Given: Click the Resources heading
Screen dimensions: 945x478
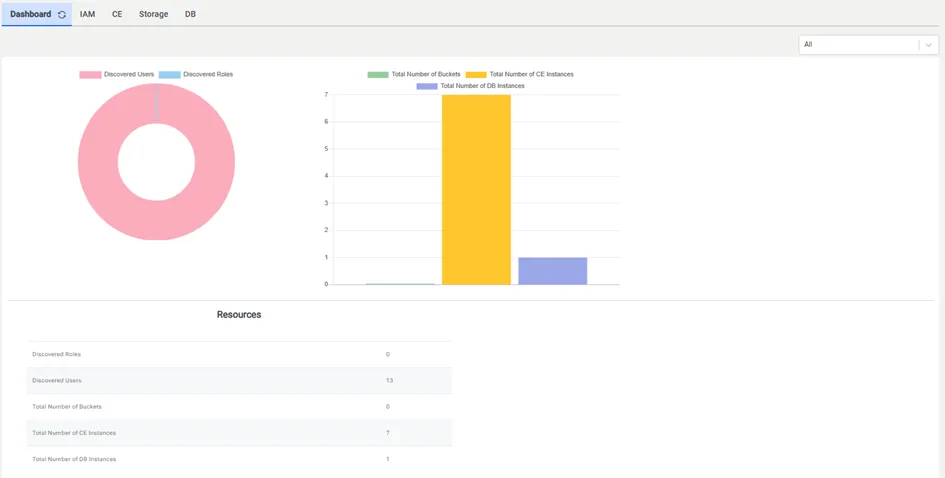Looking at the screenshot, I should tap(239, 315).
